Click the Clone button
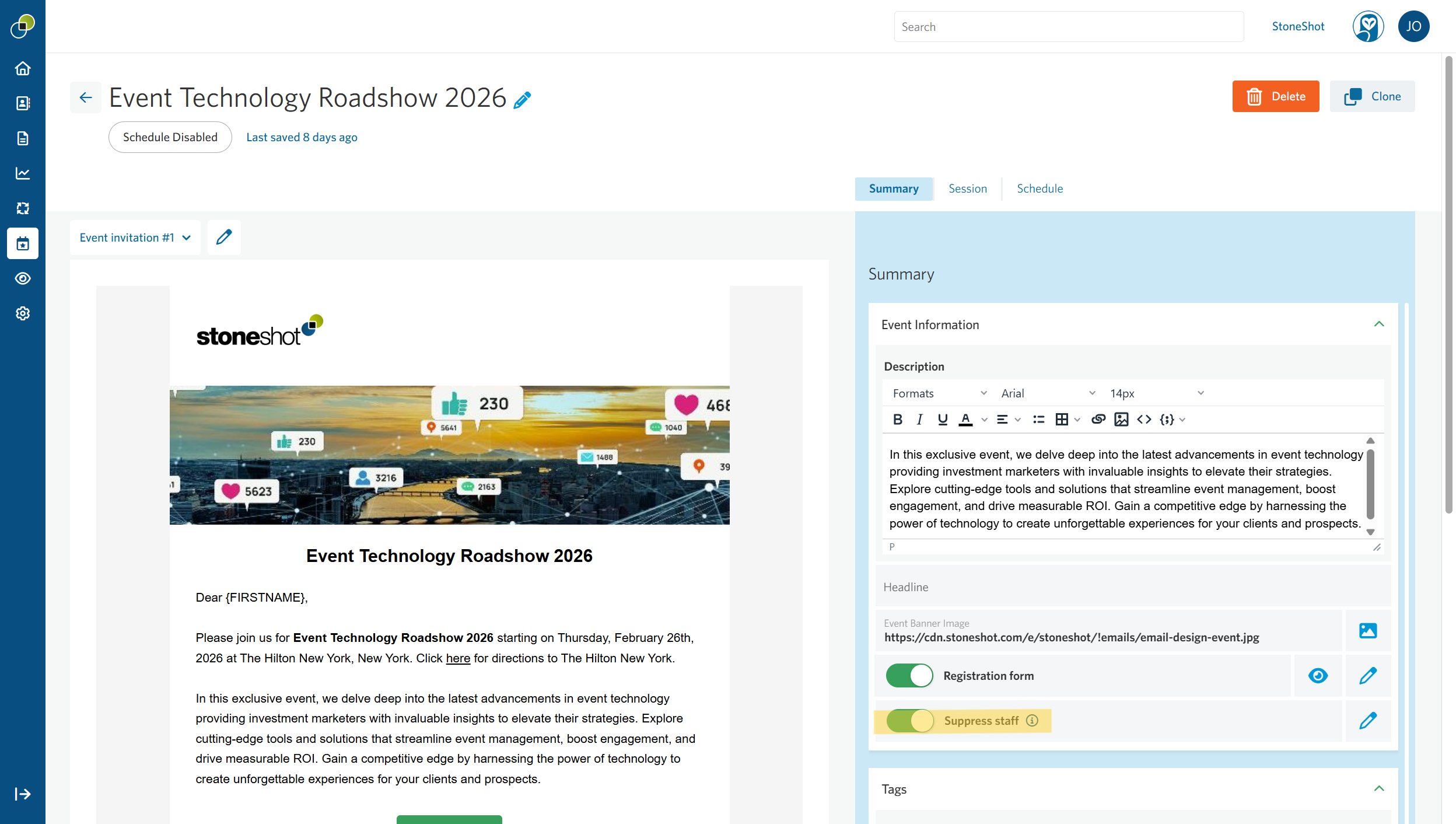1456x824 pixels. coord(1372,96)
